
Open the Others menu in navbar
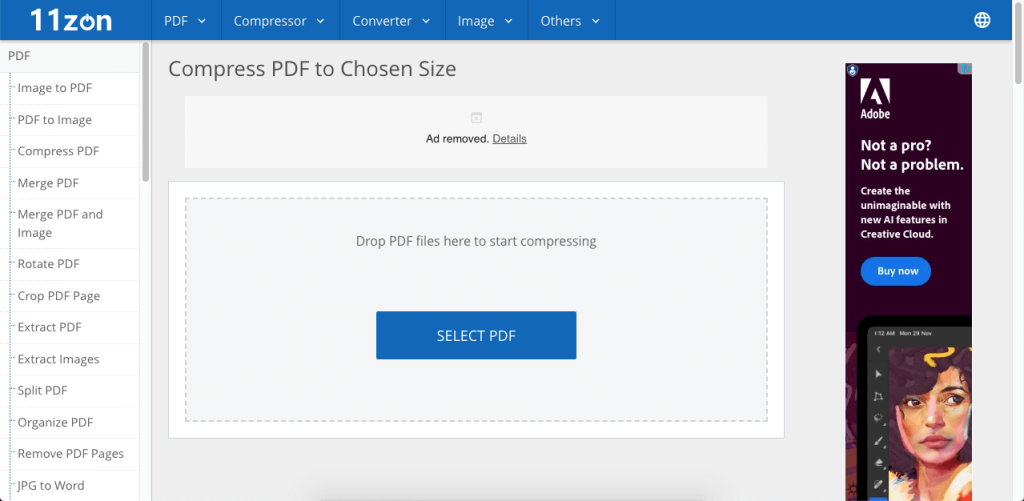pos(570,20)
